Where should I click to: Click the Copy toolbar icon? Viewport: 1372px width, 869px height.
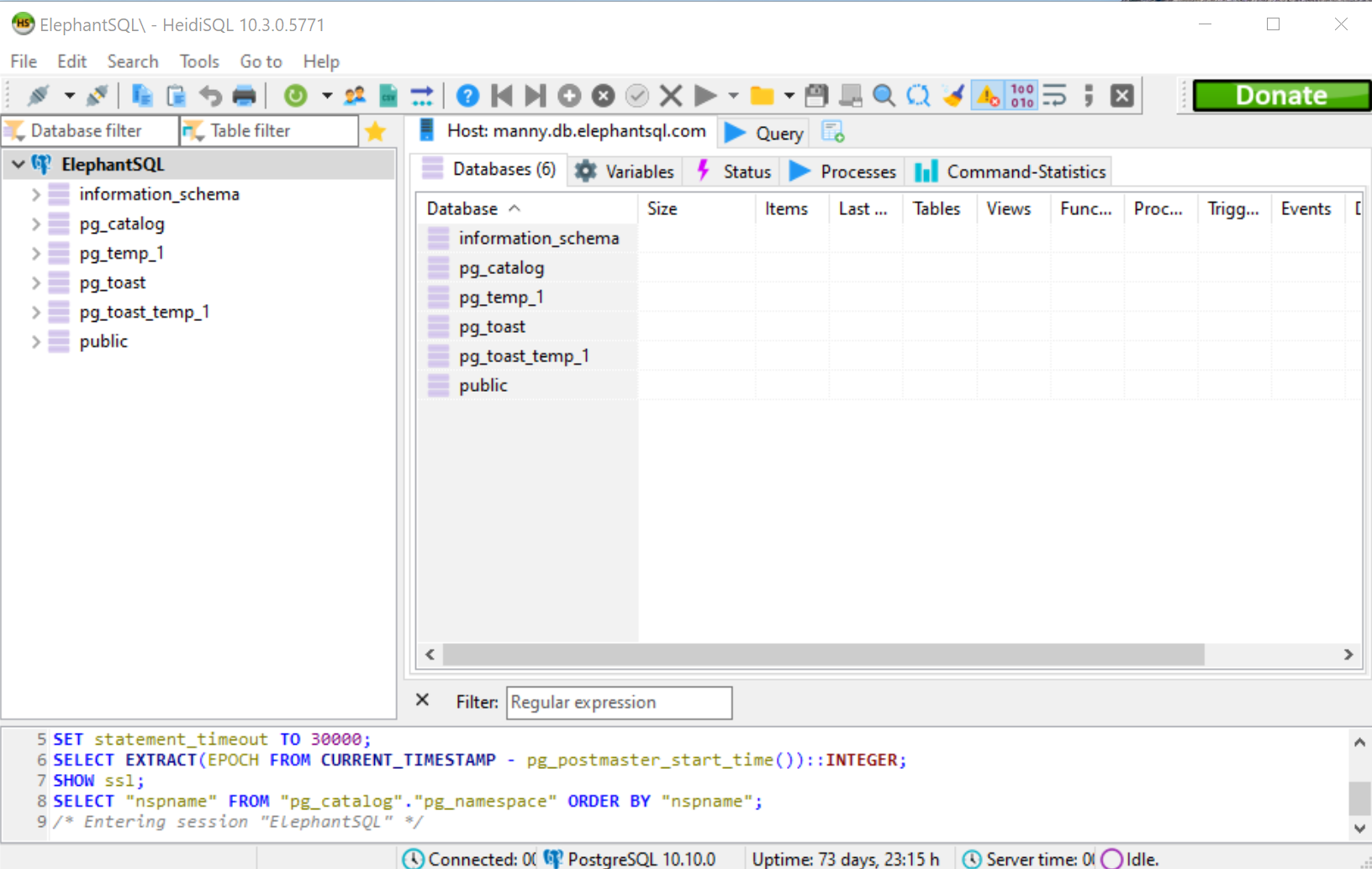tap(142, 96)
